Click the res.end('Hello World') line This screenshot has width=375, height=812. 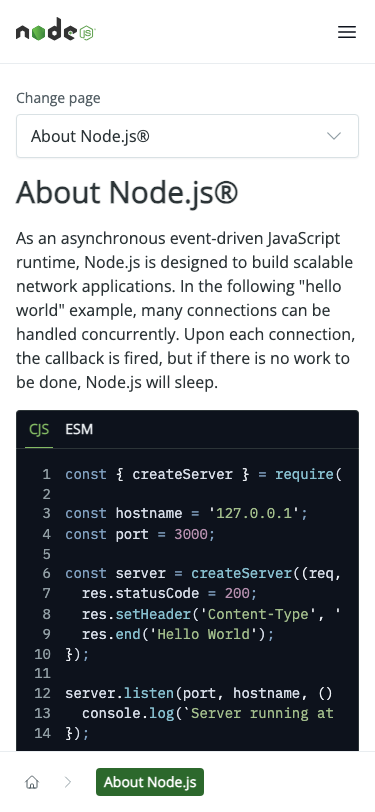177,634
